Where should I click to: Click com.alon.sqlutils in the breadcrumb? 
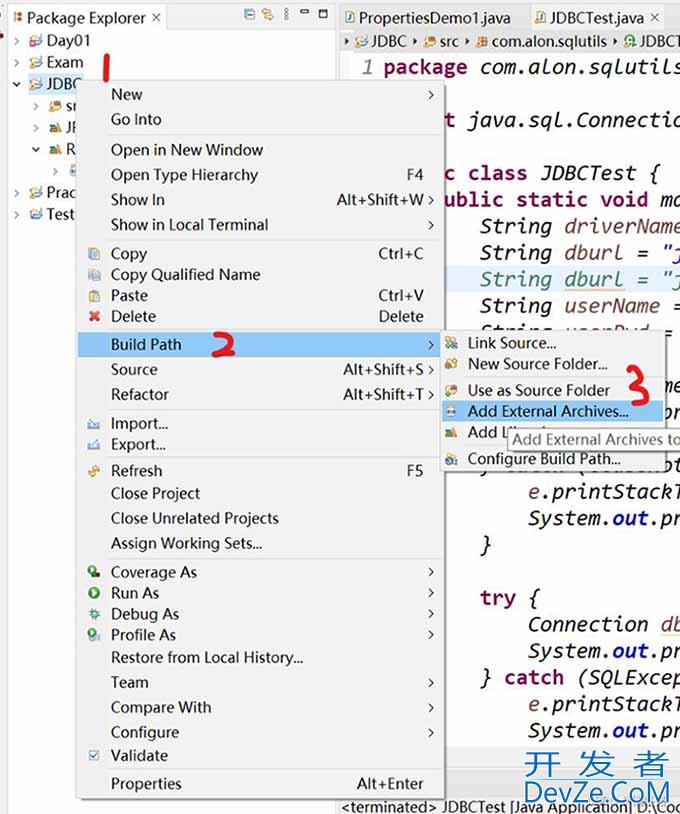(549, 41)
